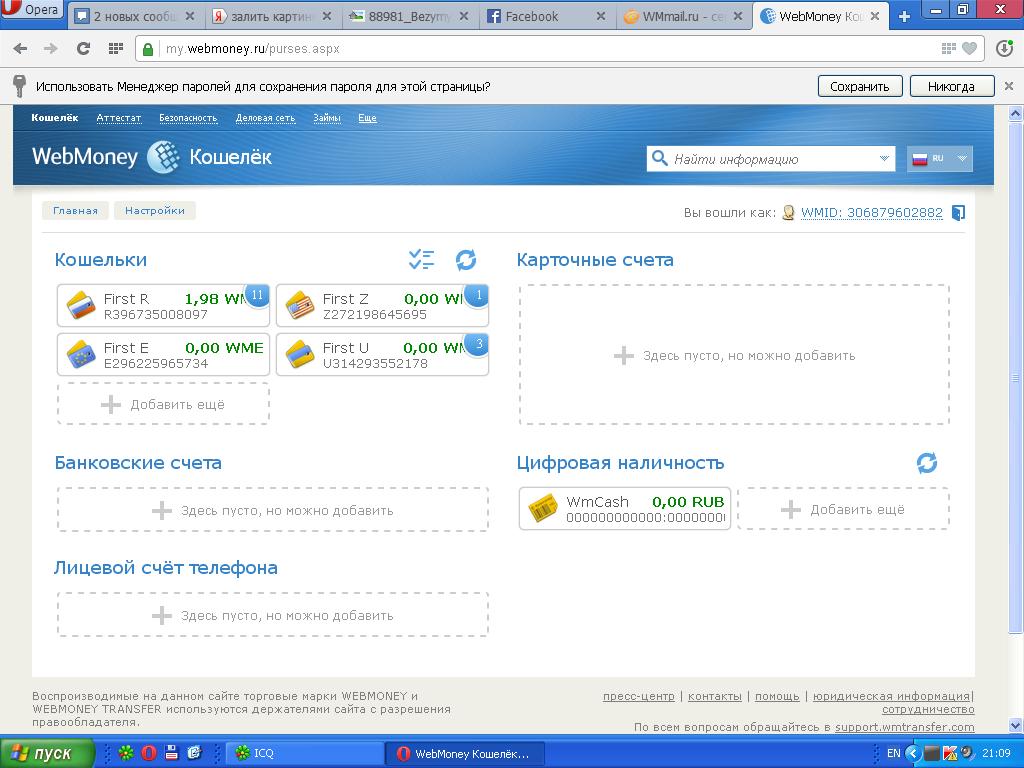
Task: Switch to the 88981_Bezym tab
Action: [x=410, y=16]
